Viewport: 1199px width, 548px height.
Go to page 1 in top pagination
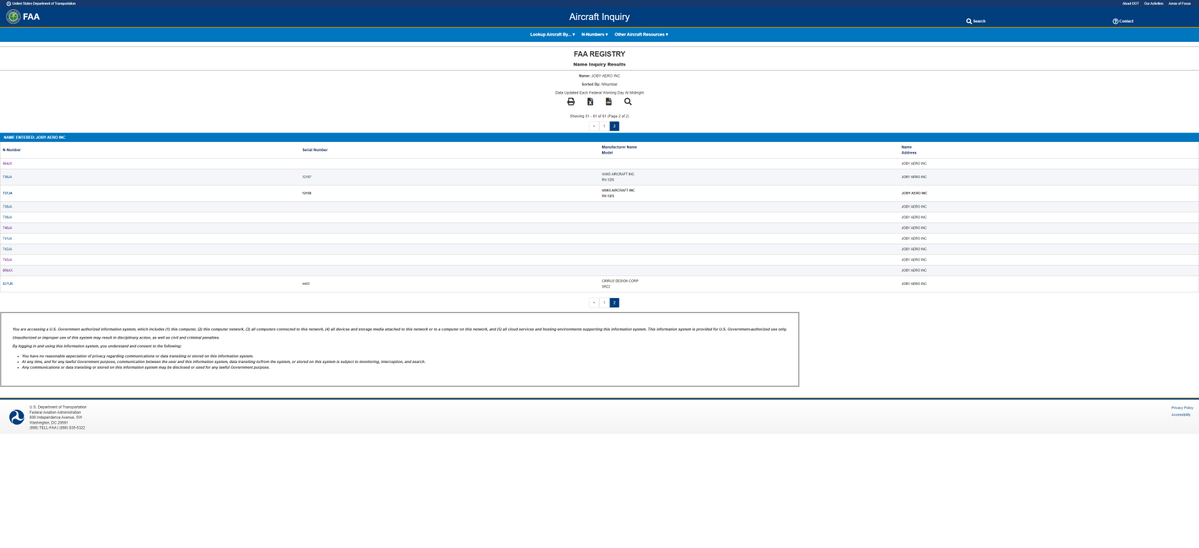(604, 126)
